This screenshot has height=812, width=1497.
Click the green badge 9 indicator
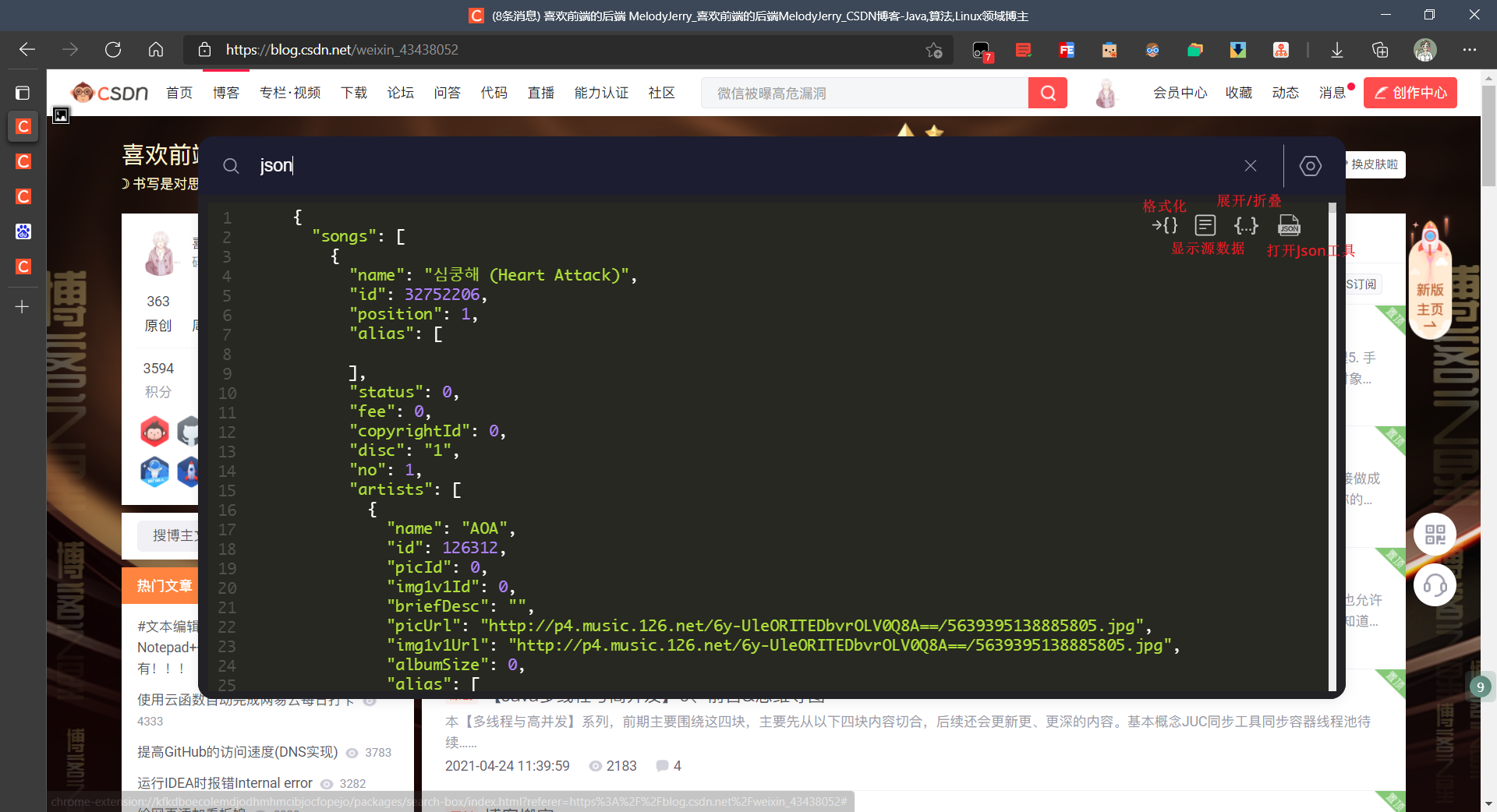click(1480, 687)
